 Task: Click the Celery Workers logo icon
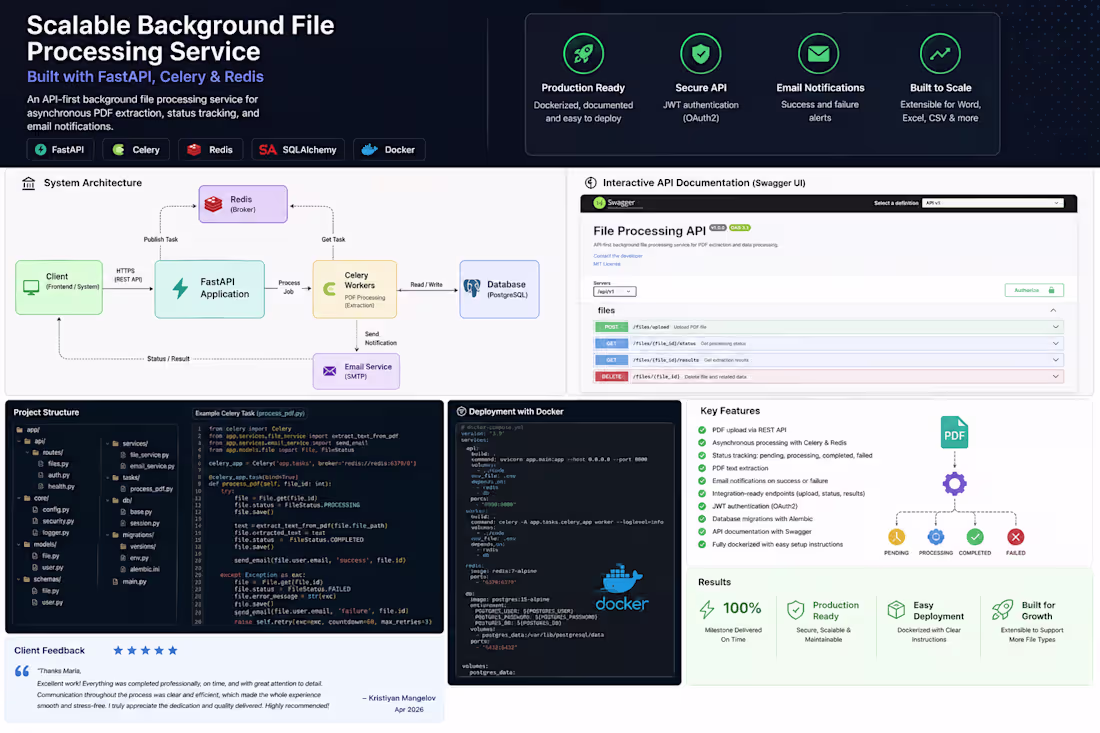click(329, 288)
